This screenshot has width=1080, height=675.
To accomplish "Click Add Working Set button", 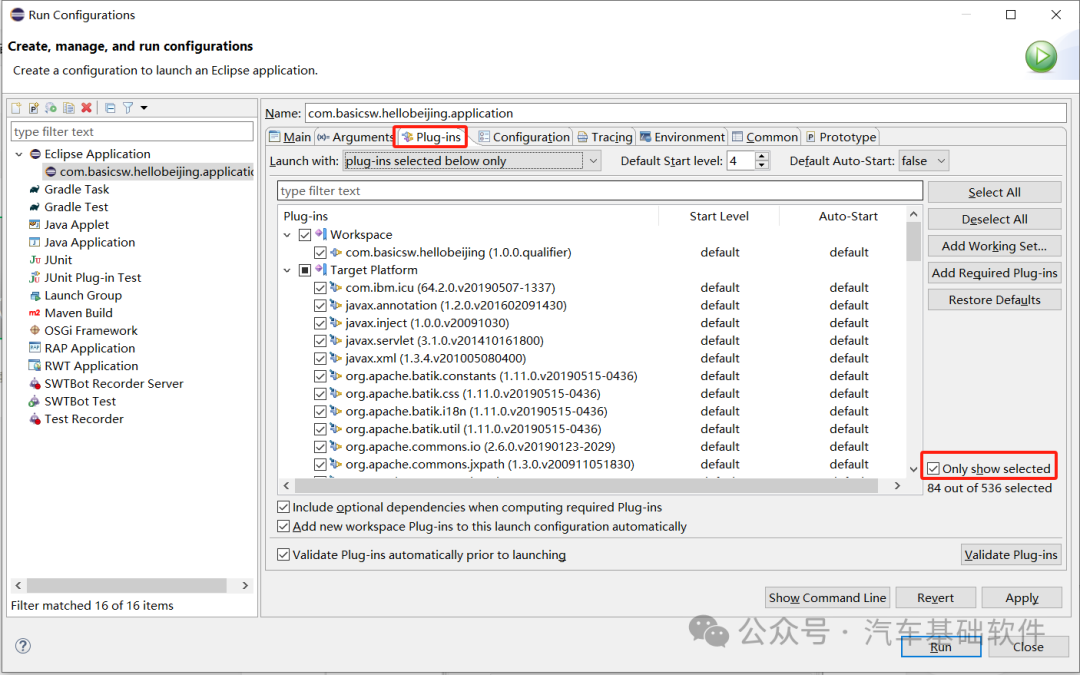I will [x=994, y=246].
